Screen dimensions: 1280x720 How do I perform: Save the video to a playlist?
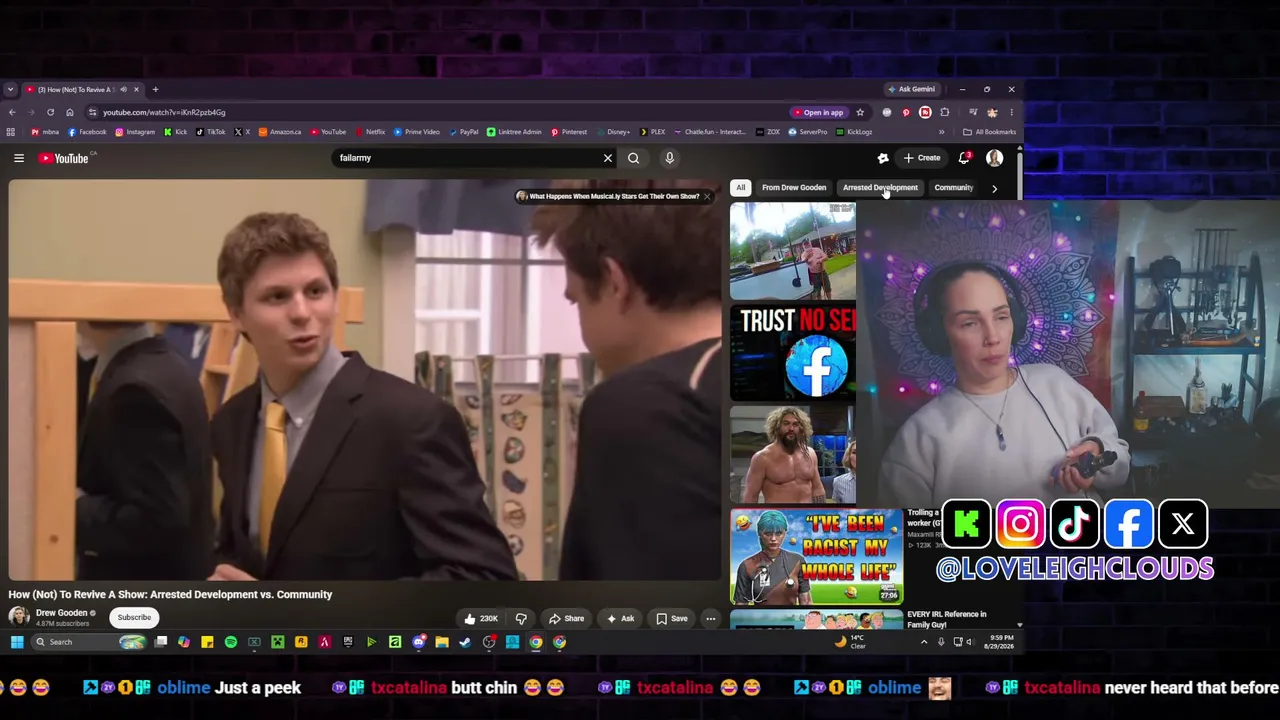point(672,619)
